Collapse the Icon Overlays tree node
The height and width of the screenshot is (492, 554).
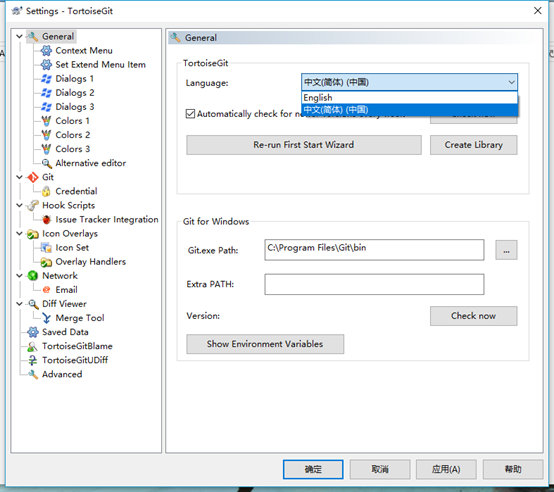pos(19,233)
